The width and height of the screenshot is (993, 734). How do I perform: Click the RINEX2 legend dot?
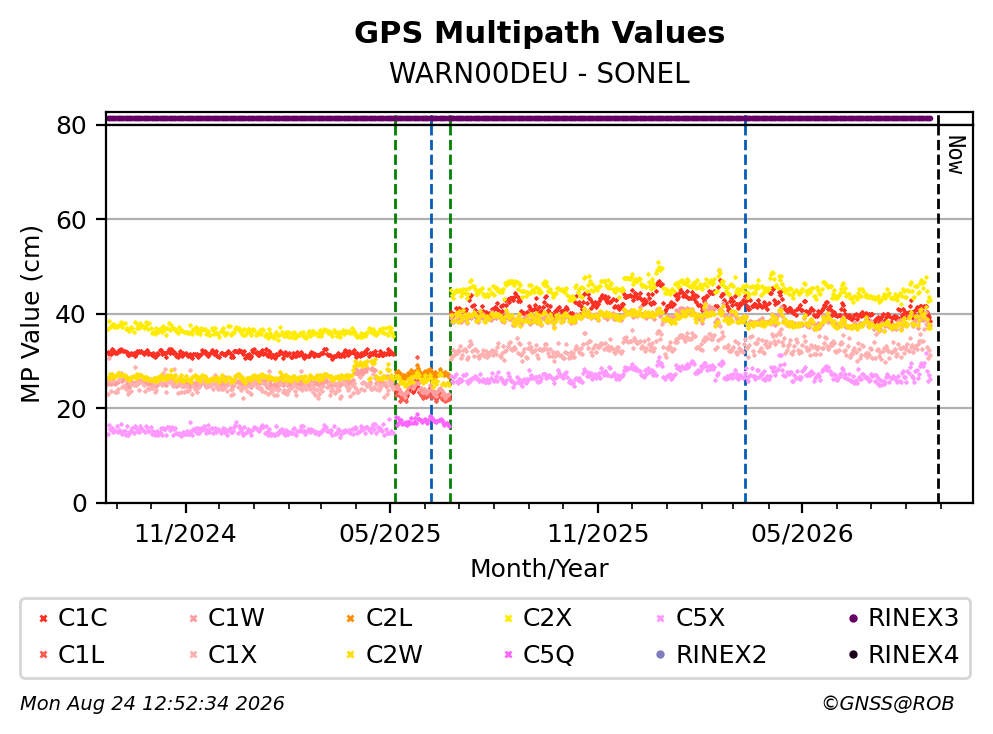pos(661,655)
